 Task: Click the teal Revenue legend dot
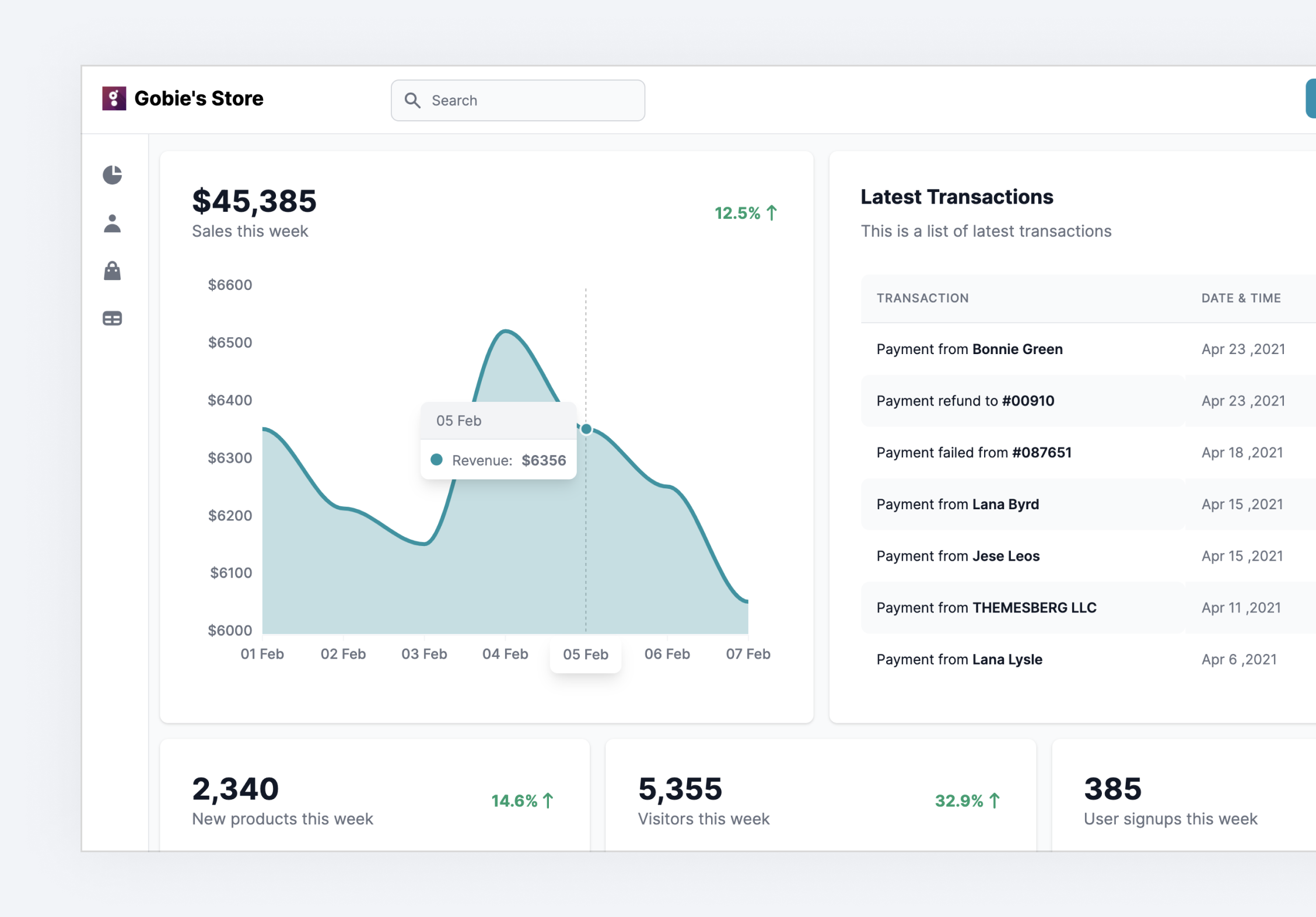436,460
